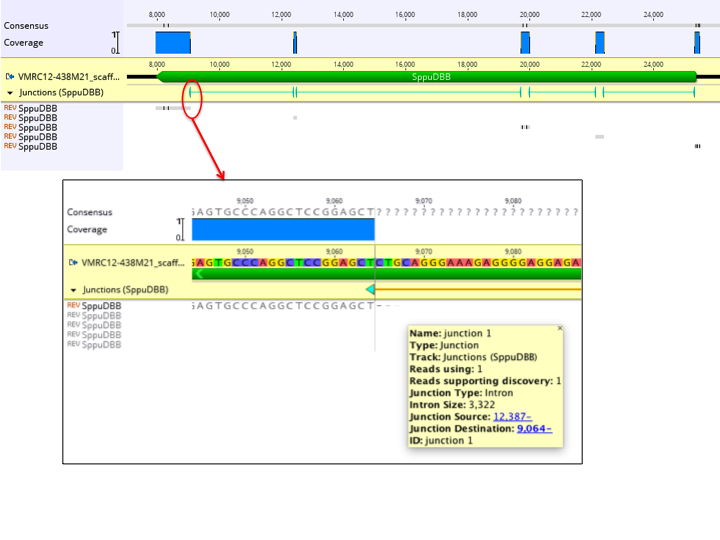Click the circled first junction marker in top track
This screenshot has height=540, width=720.
click(x=190, y=92)
